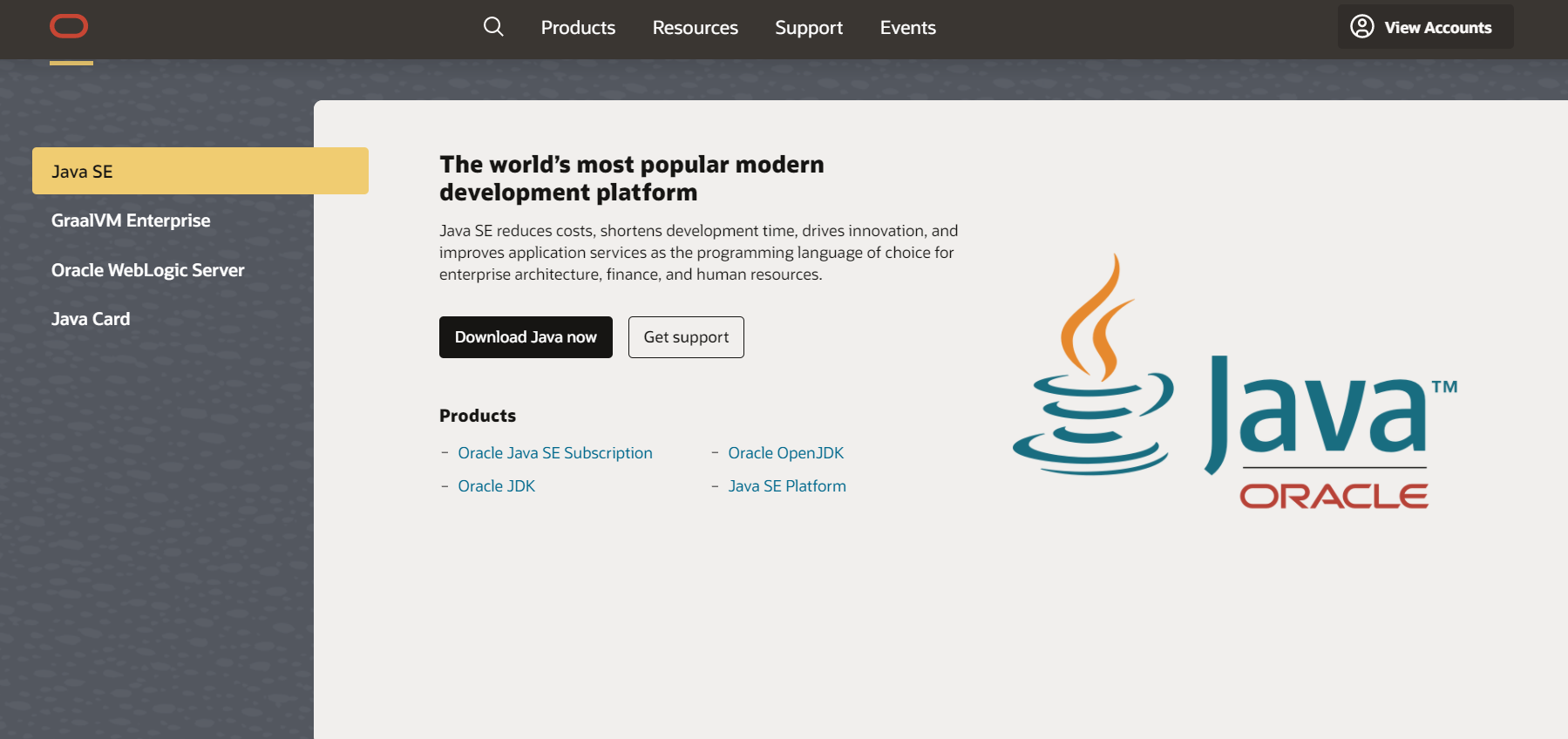
Task: Open the Oracle JDK link
Action: tap(497, 486)
